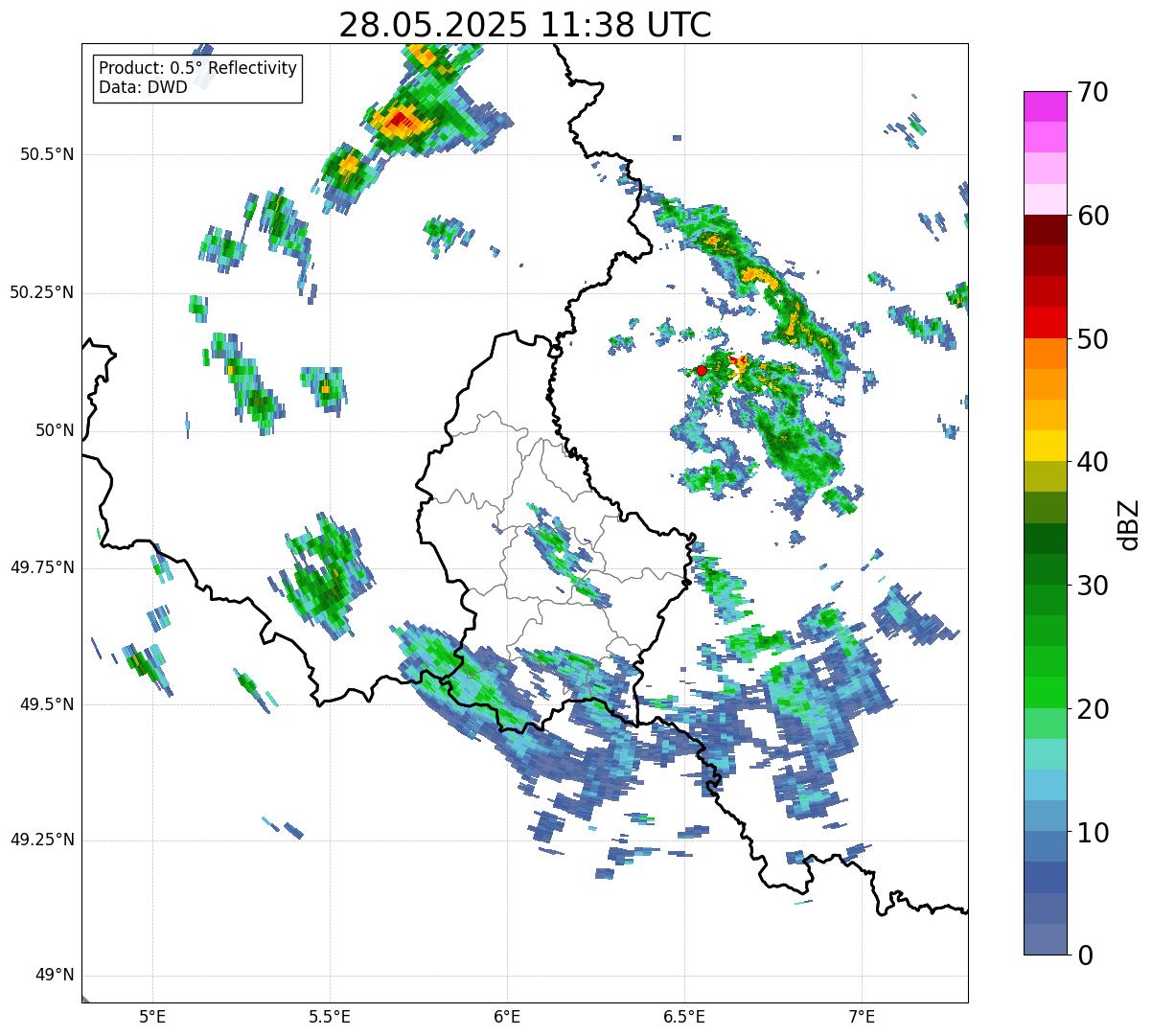
Task: Click the colorbar tick label 10
Action: click(x=1093, y=833)
